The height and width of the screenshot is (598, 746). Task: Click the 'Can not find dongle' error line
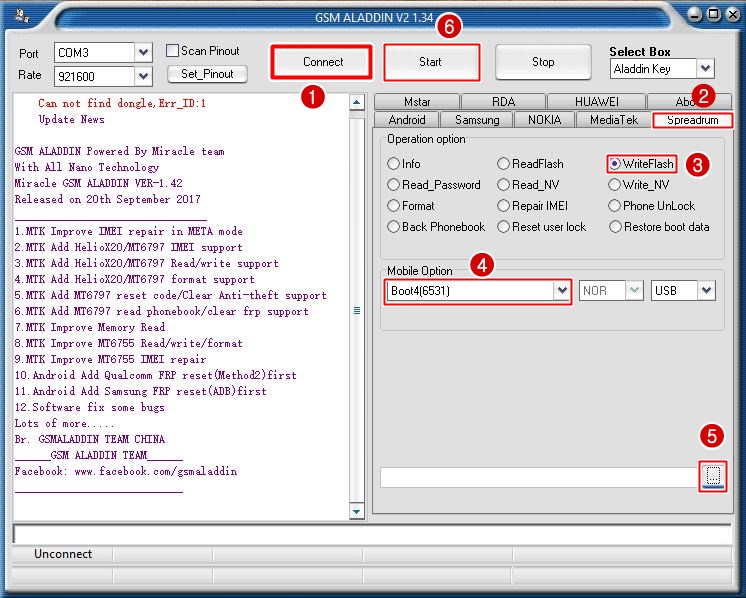coord(122,103)
